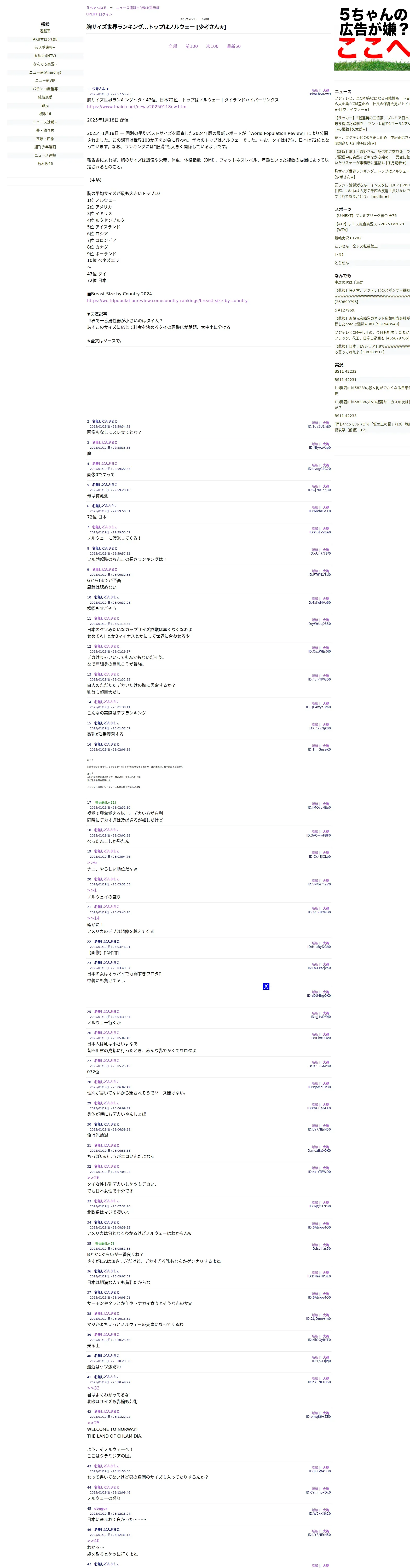410x1568 pixels.
Task: Select the 次100 navigation link
Action: tap(212, 46)
